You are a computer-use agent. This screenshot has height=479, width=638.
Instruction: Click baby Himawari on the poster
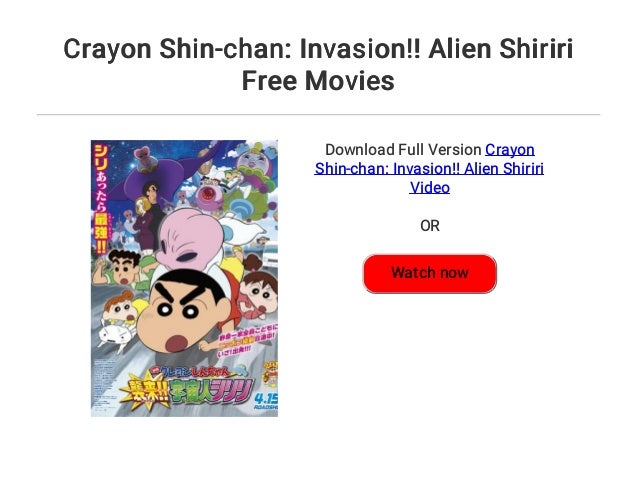click(120, 310)
